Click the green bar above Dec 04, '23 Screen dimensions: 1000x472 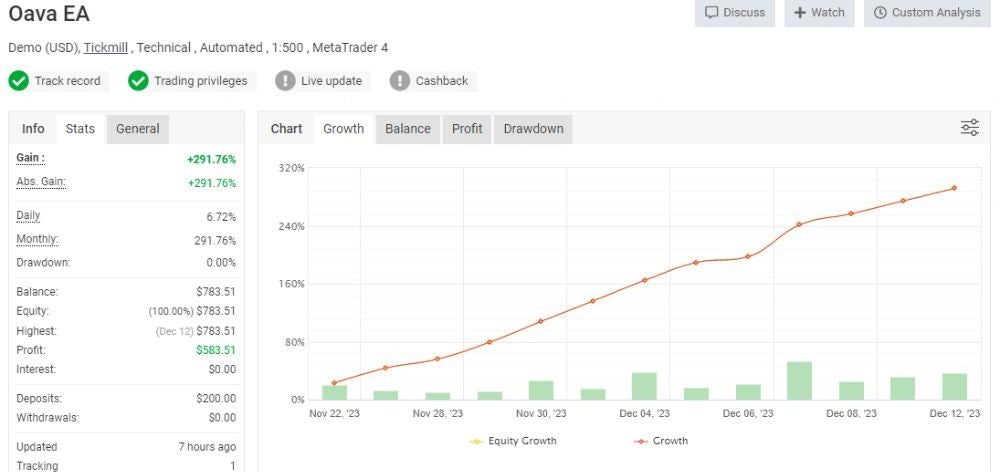pyautogui.click(x=644, y=387)
